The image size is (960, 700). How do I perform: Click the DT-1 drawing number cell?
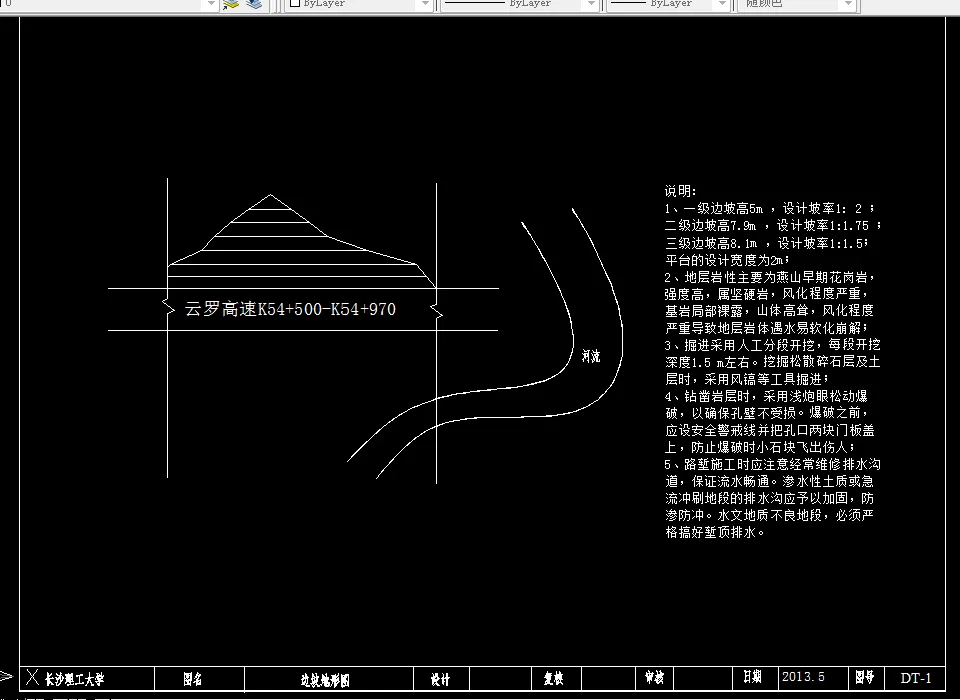pyautogui.click(x=917, y=678)
